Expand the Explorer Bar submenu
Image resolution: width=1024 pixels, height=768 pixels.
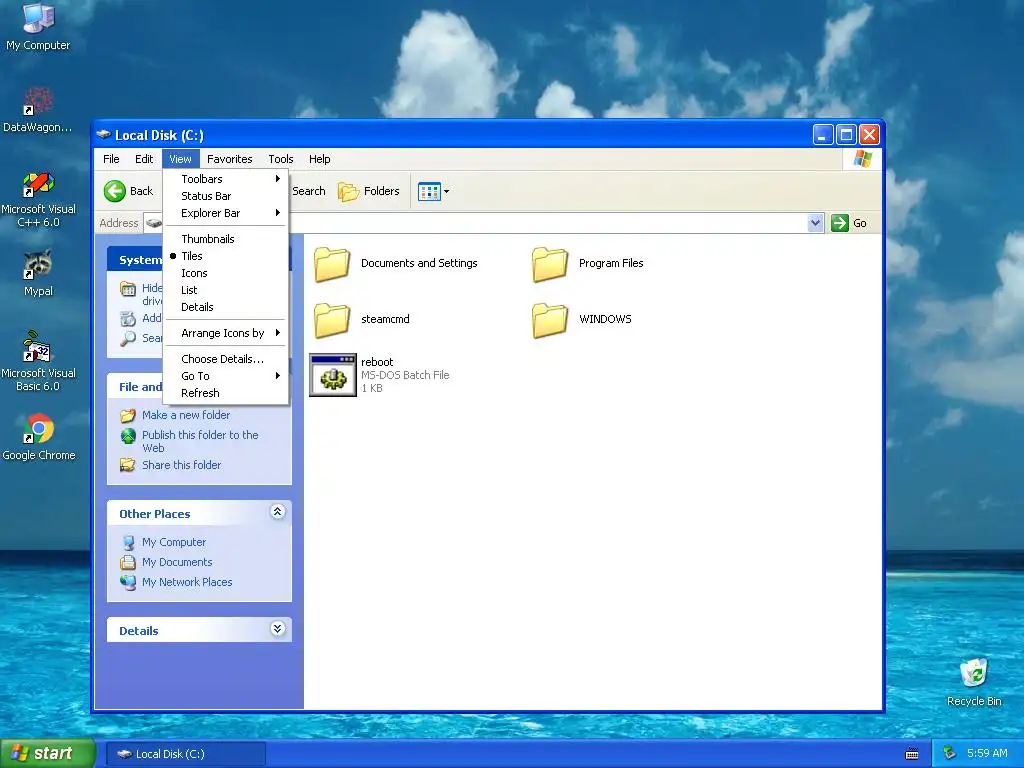pos(225,213)
